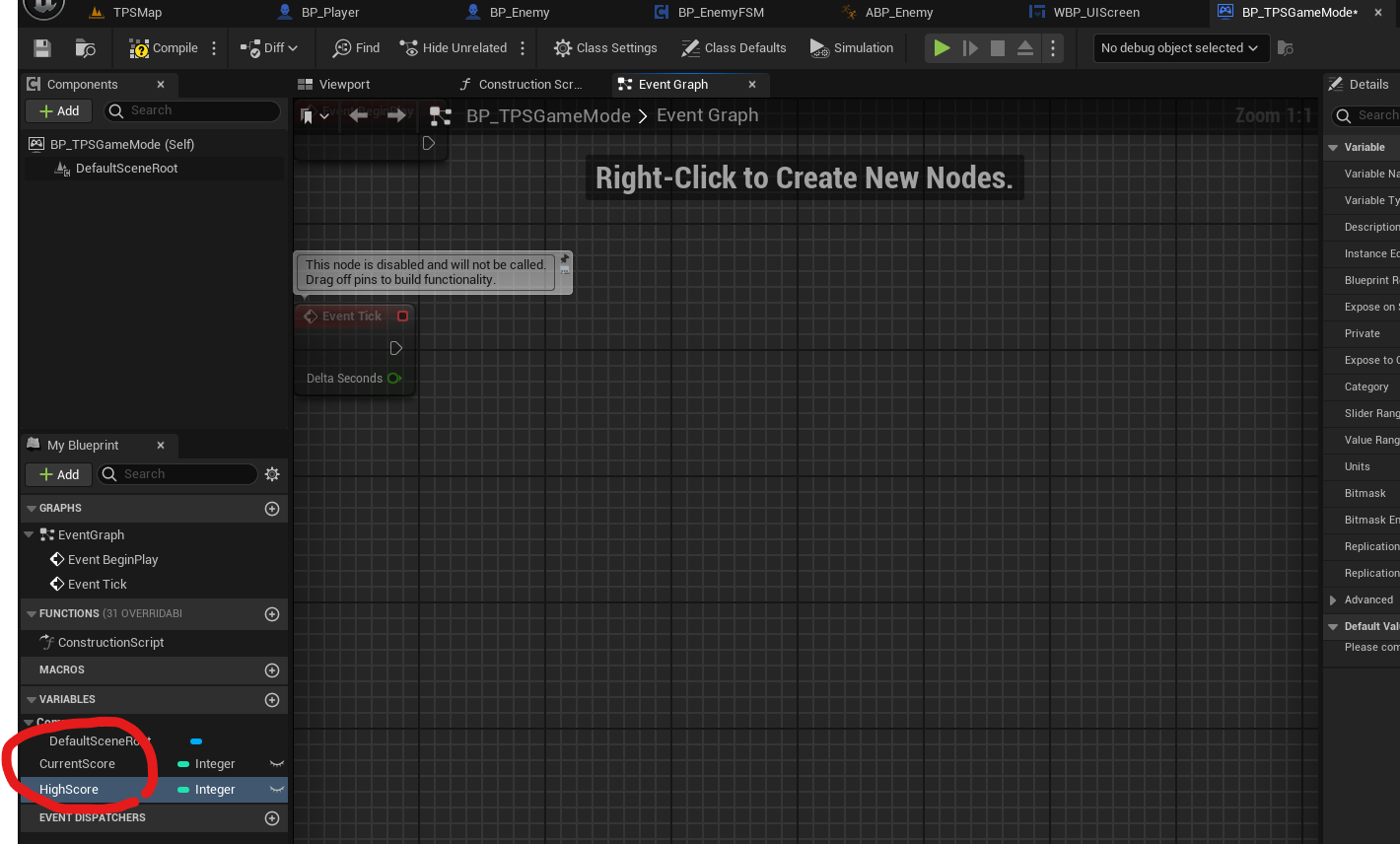Image resolution: width=1400 pixels, height=844 pixels.
Task: Click the Delta Seconds output pin
Action: (x=394, y=379)
